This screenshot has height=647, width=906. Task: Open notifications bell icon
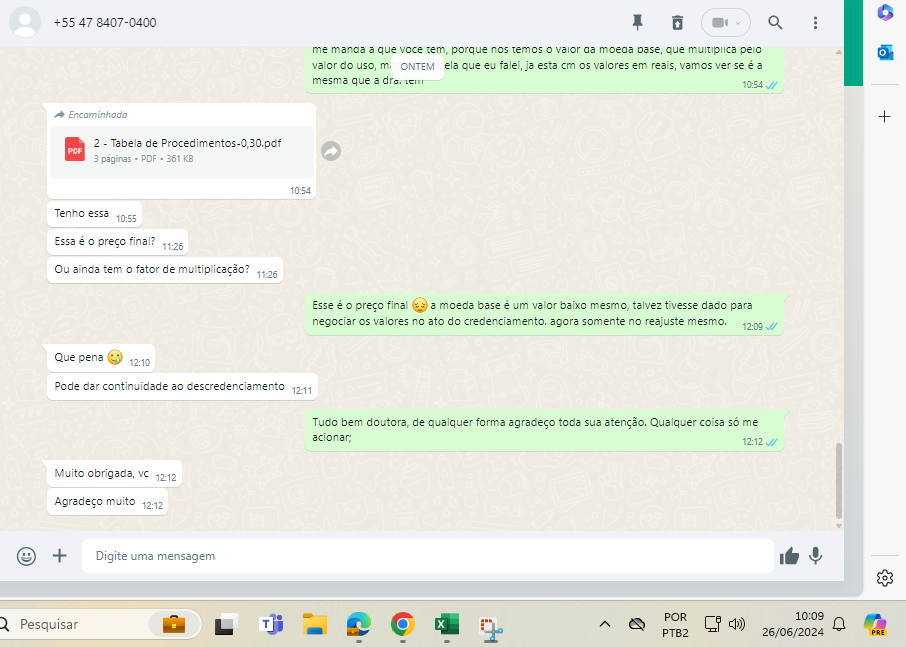click(839, 624)
